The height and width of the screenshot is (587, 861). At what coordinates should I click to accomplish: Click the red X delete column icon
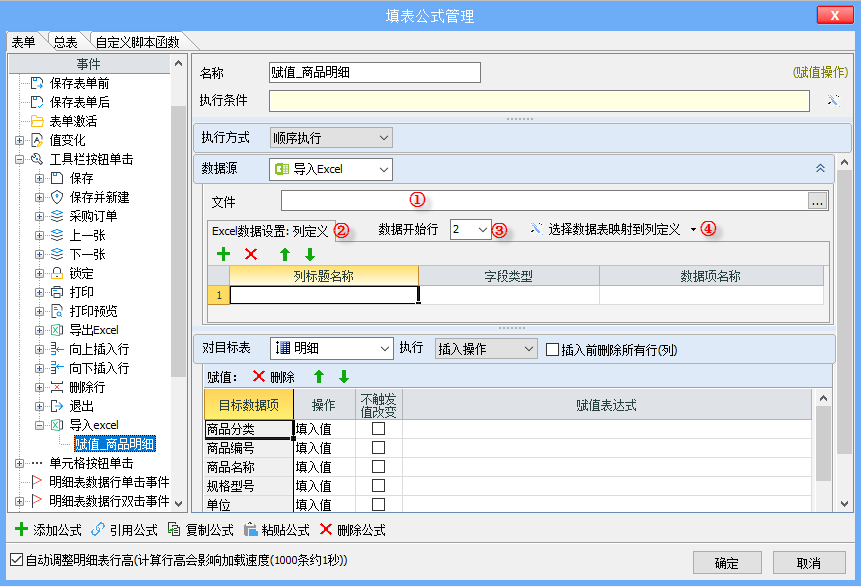pyautogui.click(x=251, y=254)
